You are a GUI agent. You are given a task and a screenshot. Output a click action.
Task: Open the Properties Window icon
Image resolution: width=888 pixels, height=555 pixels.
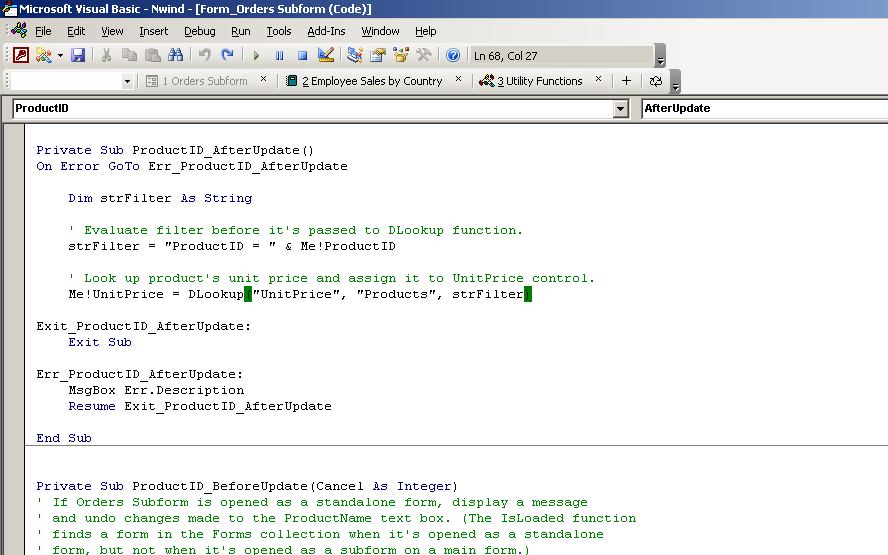378,55
